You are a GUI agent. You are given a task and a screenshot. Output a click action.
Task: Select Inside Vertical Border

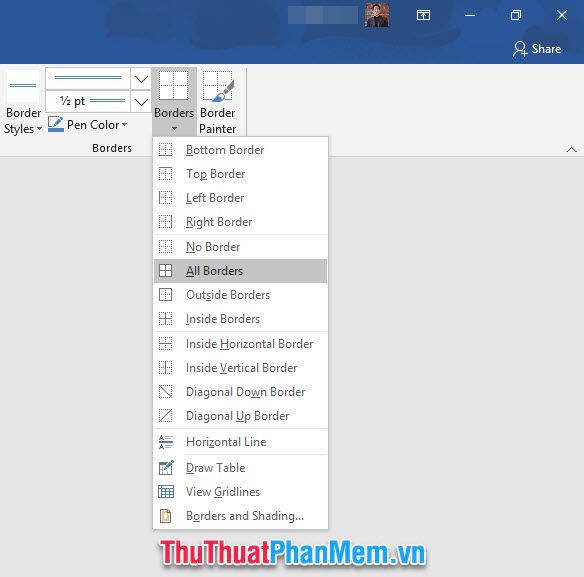point(241,368)
